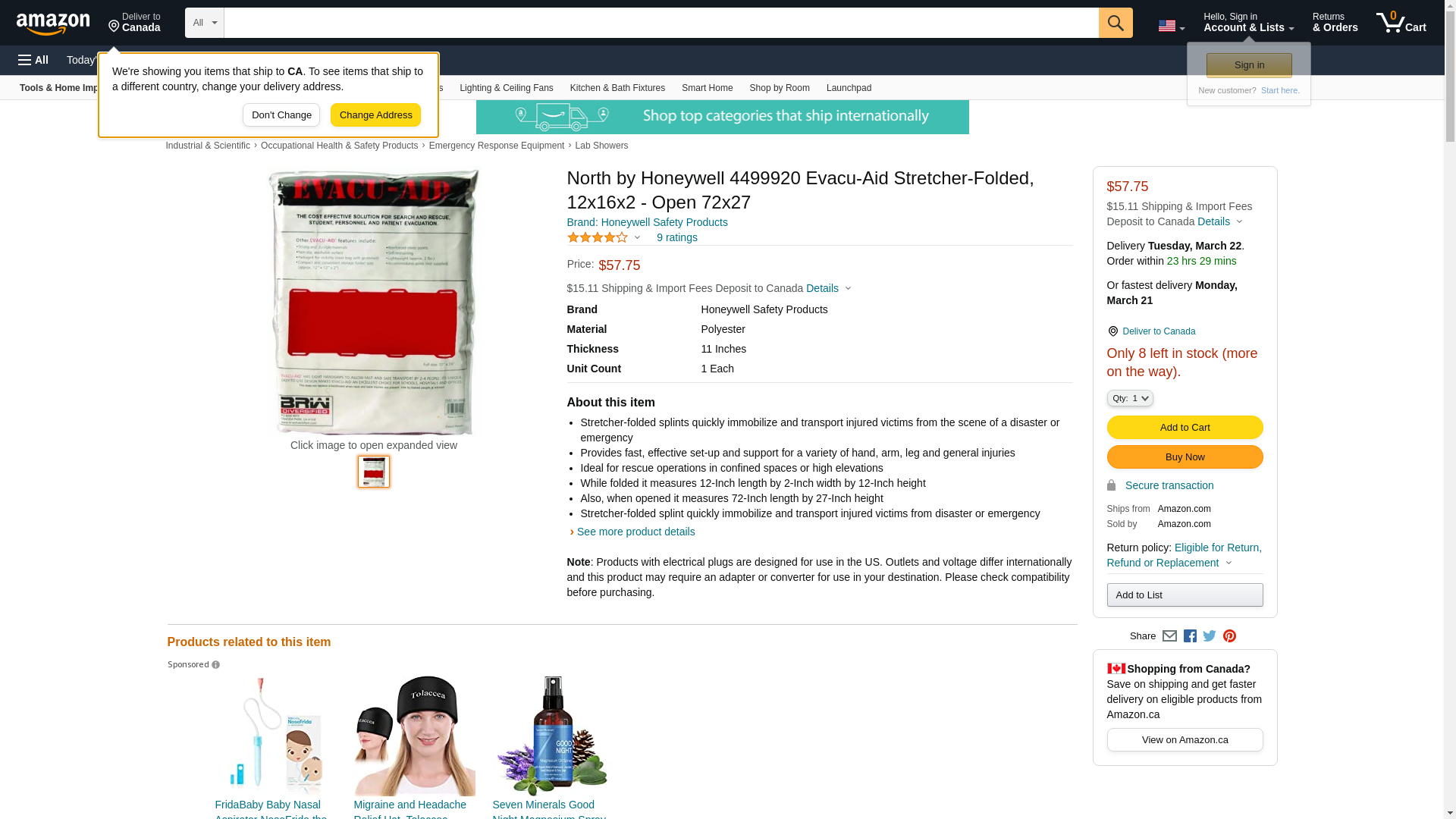The height and width of the screenshot is (819, 1456).
Task: Open Smart Home navigation item
Action: point(707,88)
